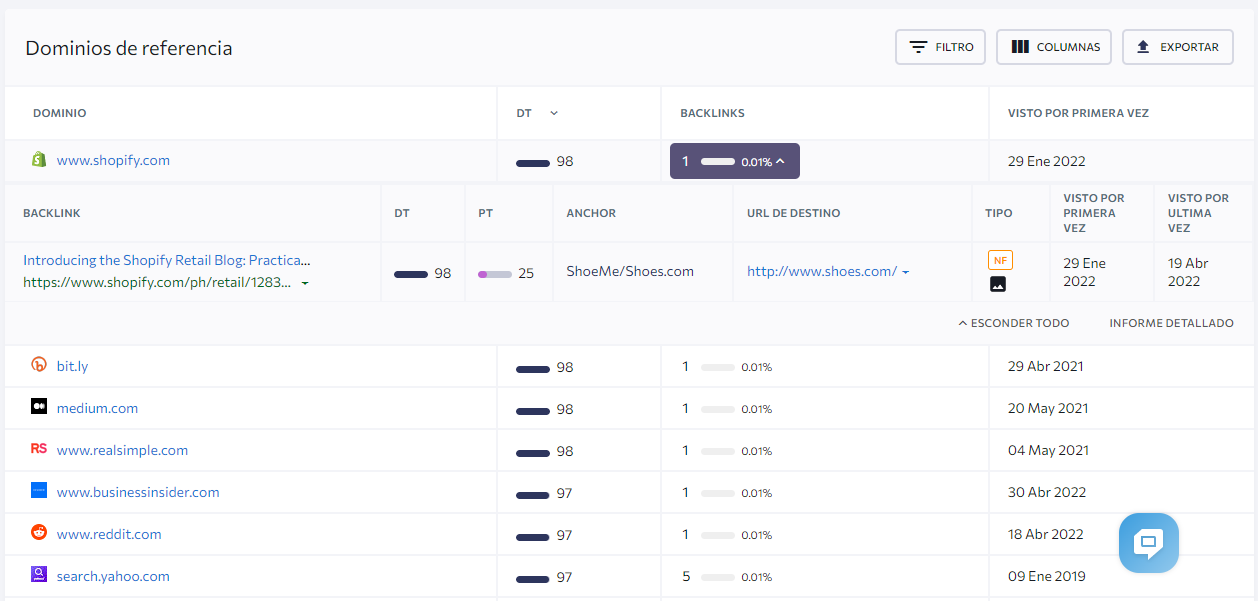The image size is (1258, 601).
Task: Click the 29 Abr 2021 date for bit.ly
Action: 1046,366
